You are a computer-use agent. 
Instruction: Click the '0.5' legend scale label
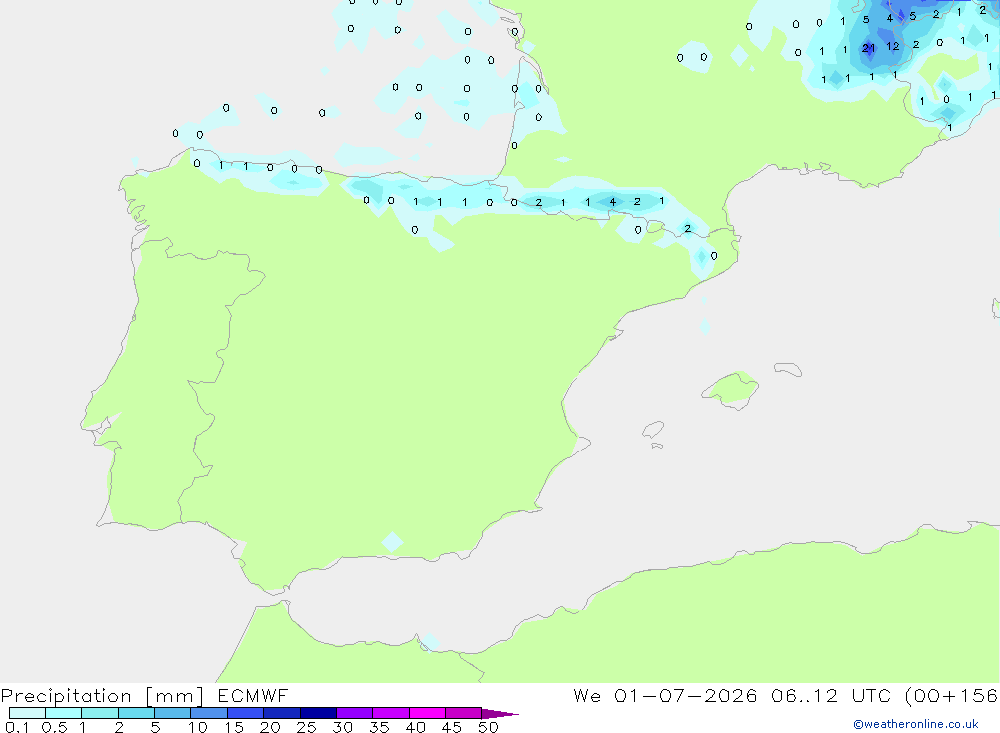[54, 727]
